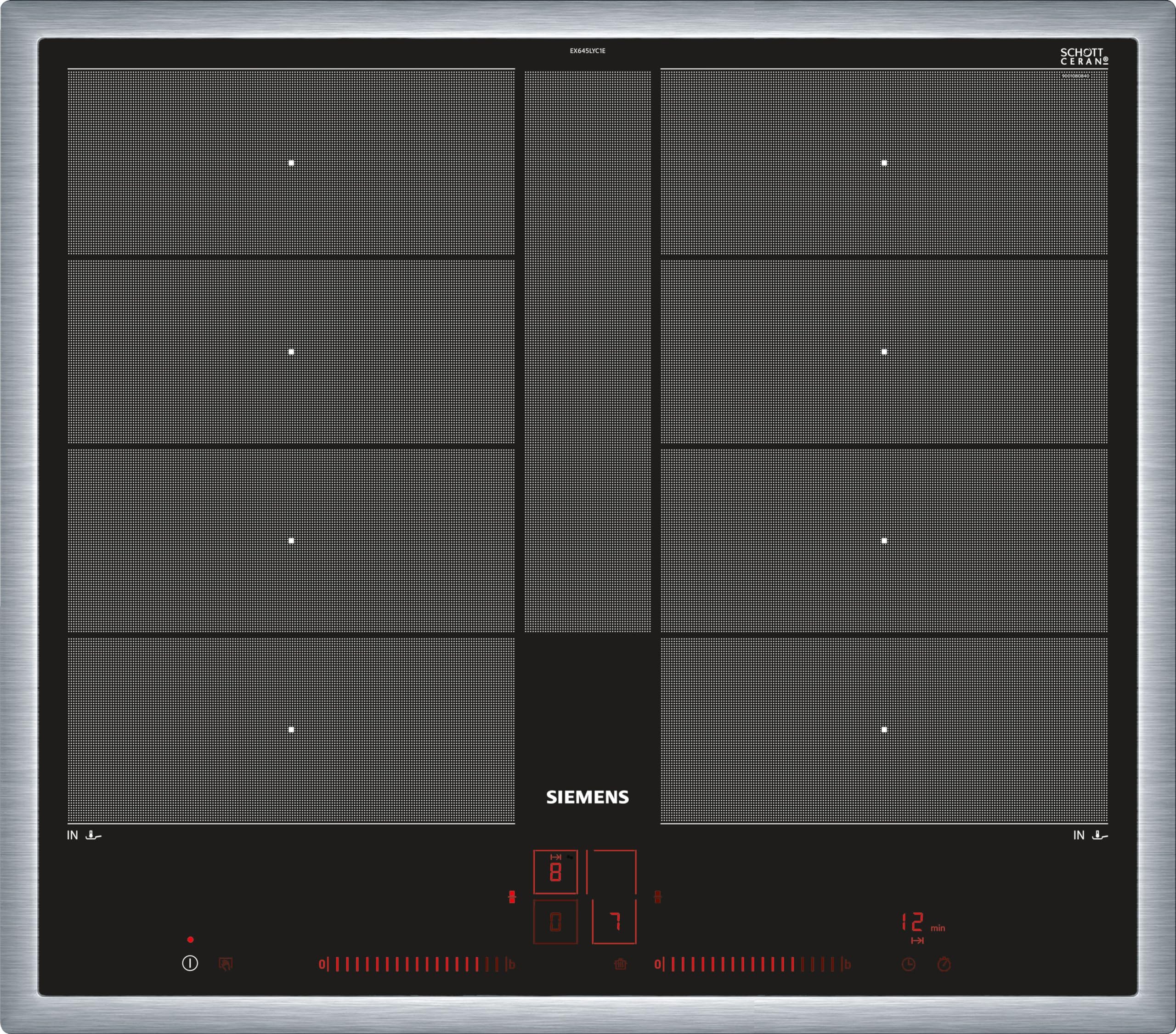The height and width of the screenshot is (1034, 1176).
Task: Toggle the left flex zone link indicator
Action: pyautogui.click(x=511, y=897)
